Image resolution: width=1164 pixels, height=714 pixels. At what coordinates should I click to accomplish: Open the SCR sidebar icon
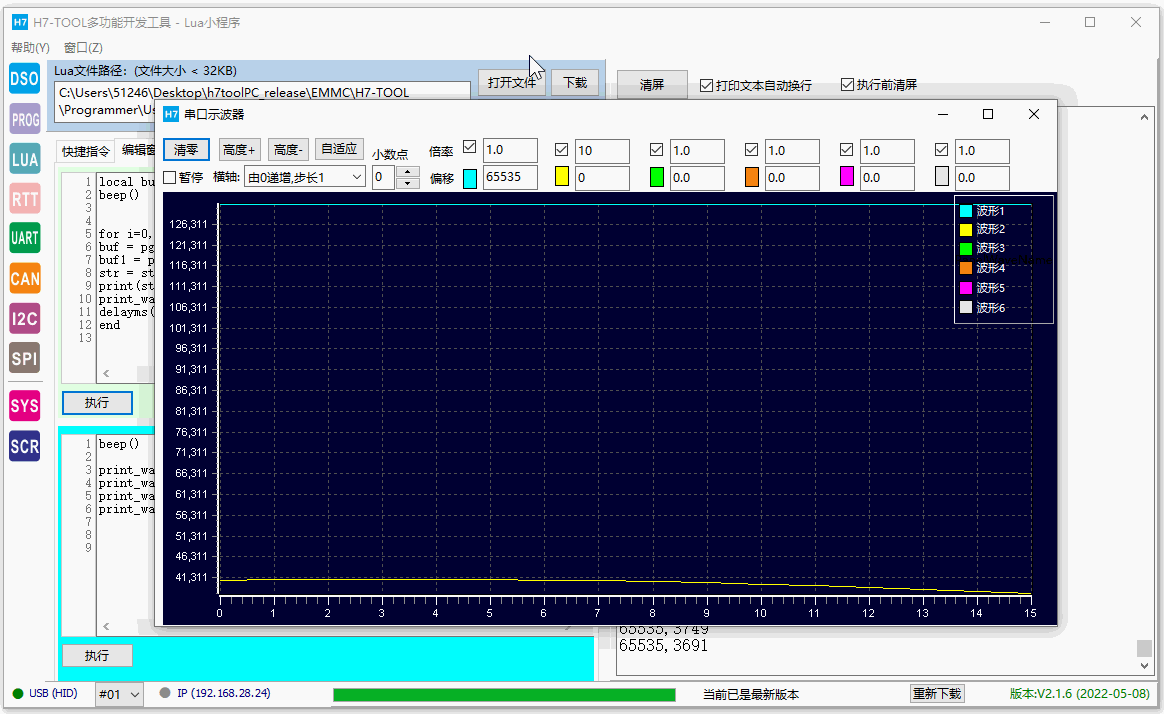click(24, 446)
